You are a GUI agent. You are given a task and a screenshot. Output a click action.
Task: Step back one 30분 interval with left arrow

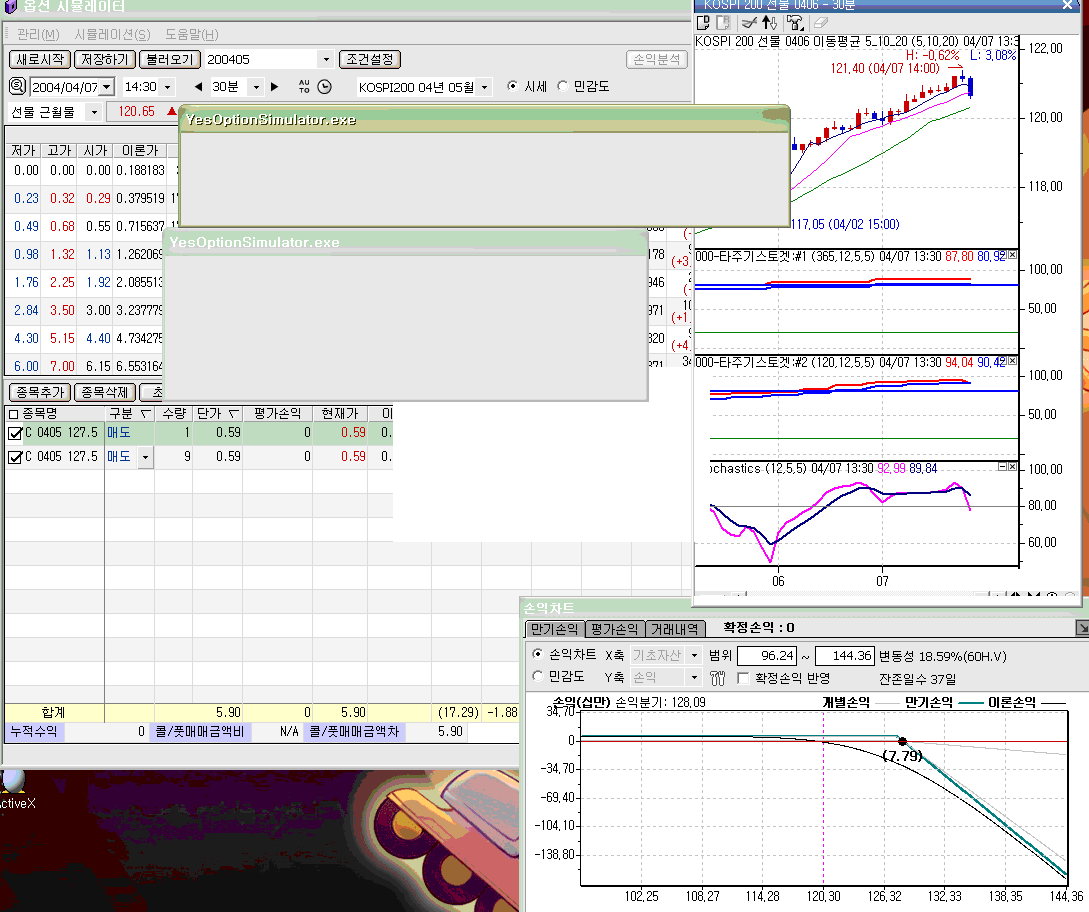198,87
